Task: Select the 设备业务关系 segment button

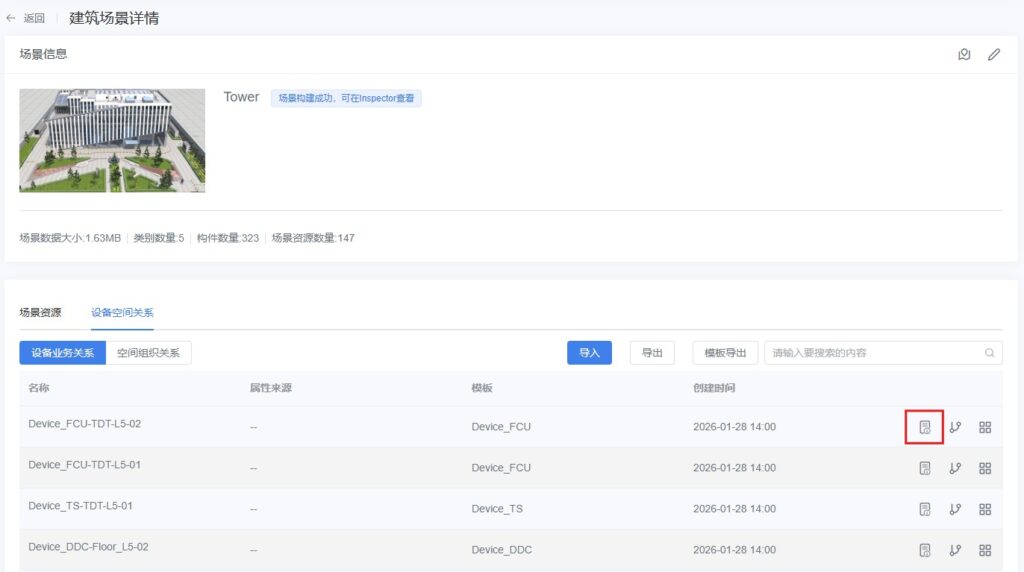Action: (62, 353)
